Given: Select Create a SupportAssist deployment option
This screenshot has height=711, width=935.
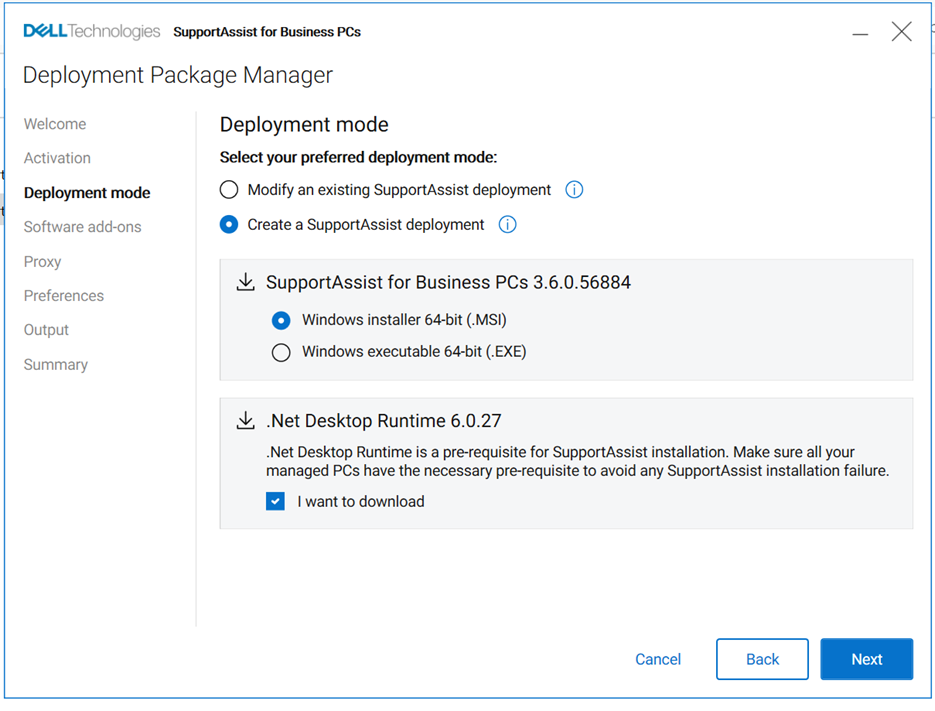Looking at the screenshot, I should point(229,225).
